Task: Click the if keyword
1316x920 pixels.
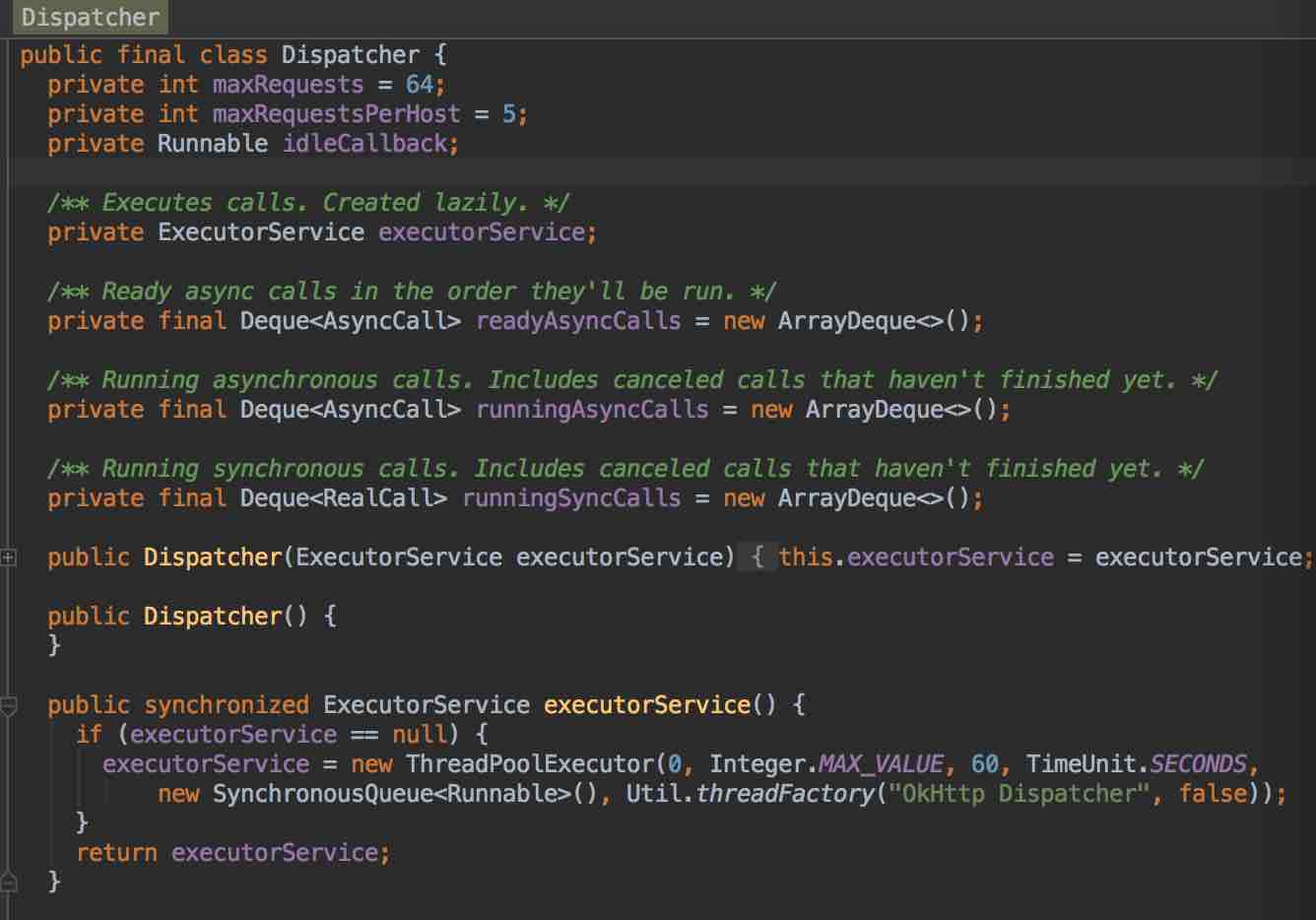Action: coord(89,735)
